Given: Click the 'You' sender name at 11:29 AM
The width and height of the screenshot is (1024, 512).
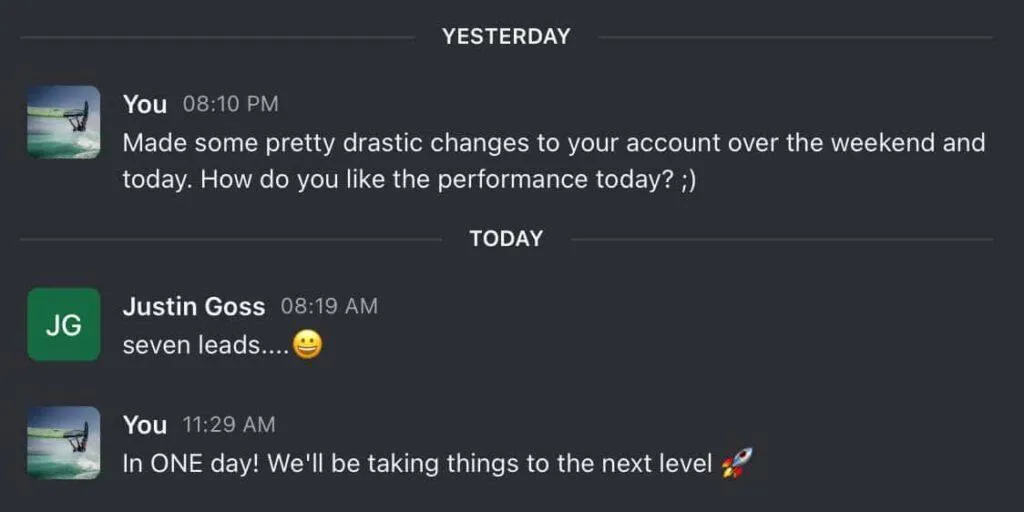Looking at the screenshot, I should [145, 425].
